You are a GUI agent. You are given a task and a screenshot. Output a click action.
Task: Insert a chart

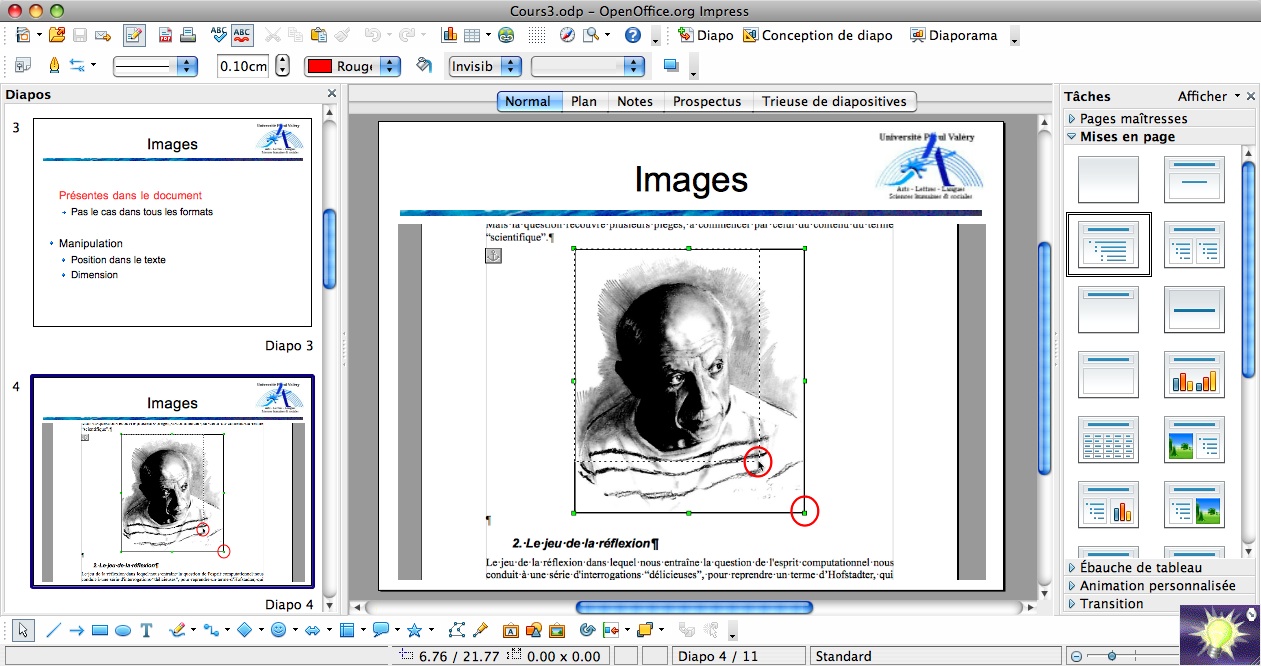tap(449, 36)
